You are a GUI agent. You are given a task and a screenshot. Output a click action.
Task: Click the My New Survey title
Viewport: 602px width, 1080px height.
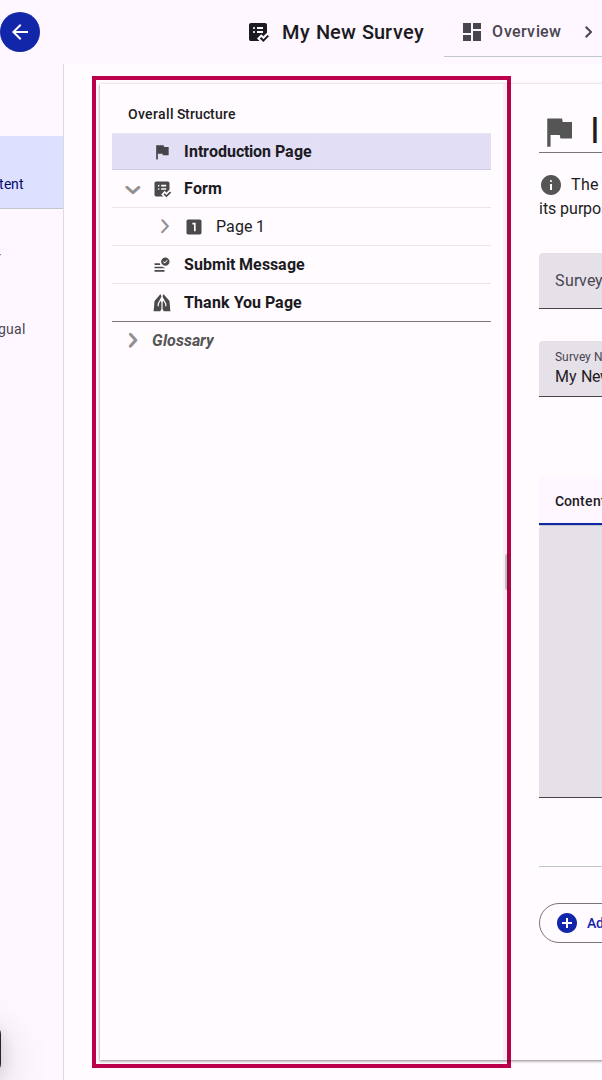pos(353,32)
